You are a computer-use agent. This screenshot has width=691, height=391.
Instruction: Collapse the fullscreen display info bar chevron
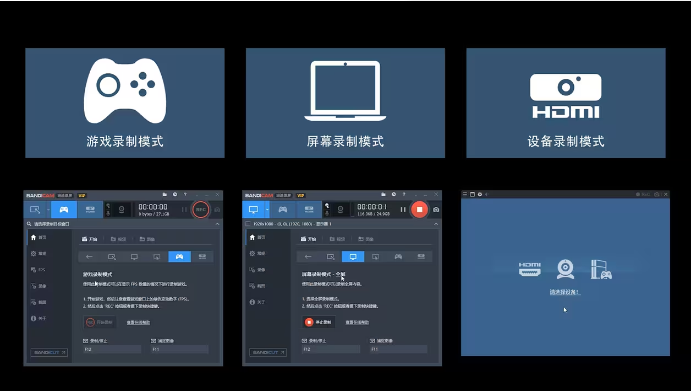(436, 224)
